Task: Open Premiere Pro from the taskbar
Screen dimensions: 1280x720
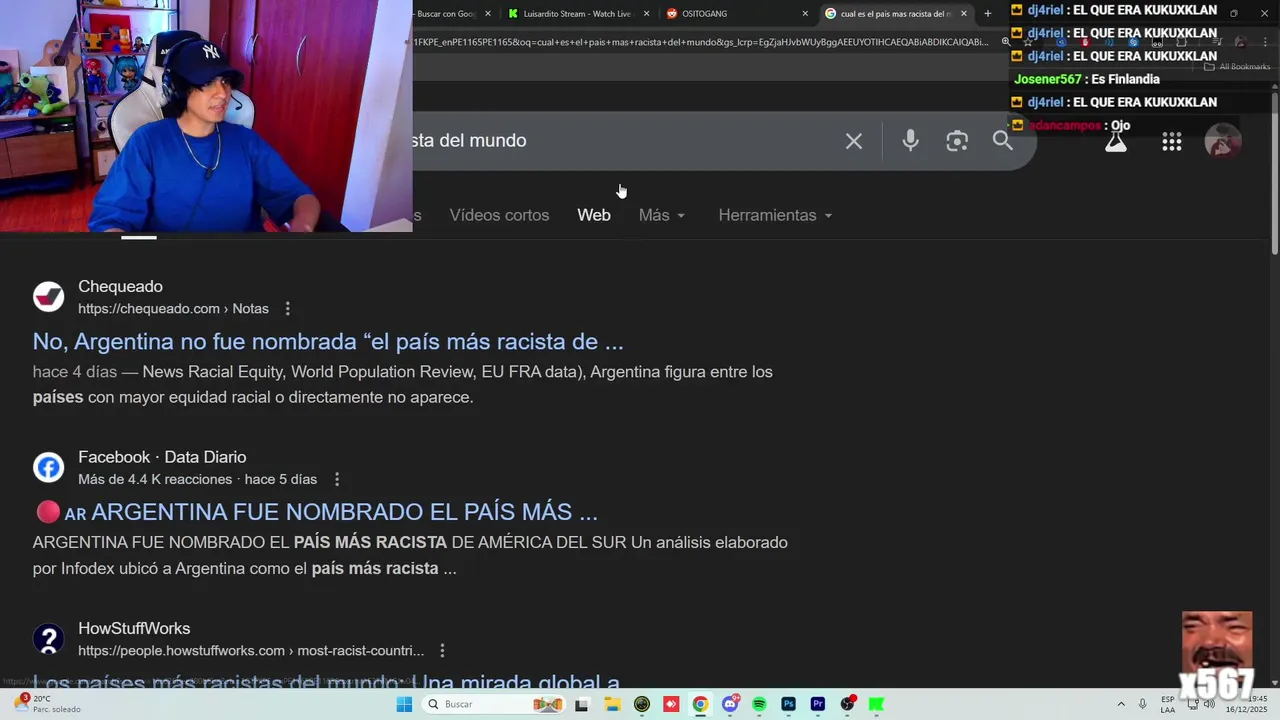Action: click(818, 704)
